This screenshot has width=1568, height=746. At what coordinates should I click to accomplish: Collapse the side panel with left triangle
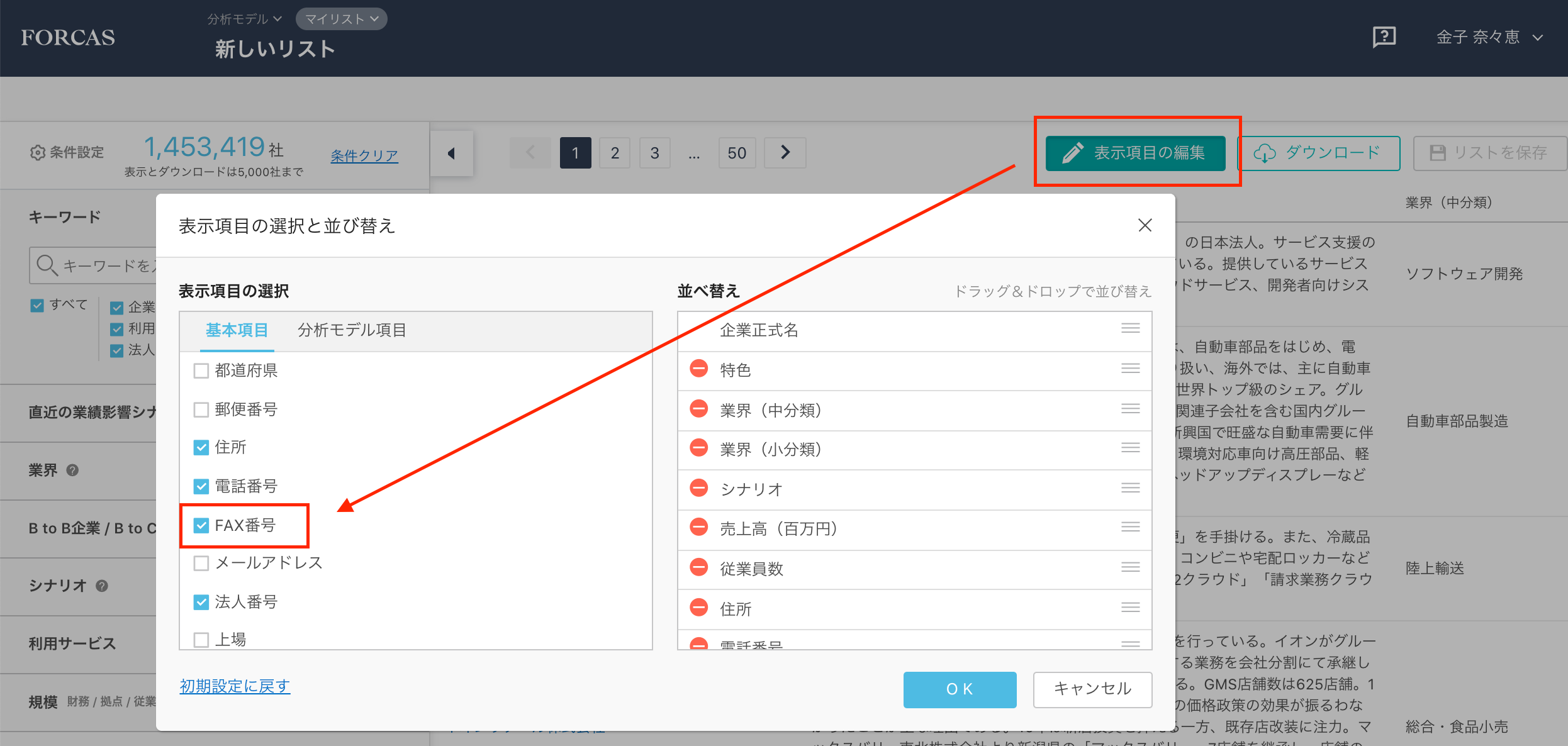coord(451,153)
